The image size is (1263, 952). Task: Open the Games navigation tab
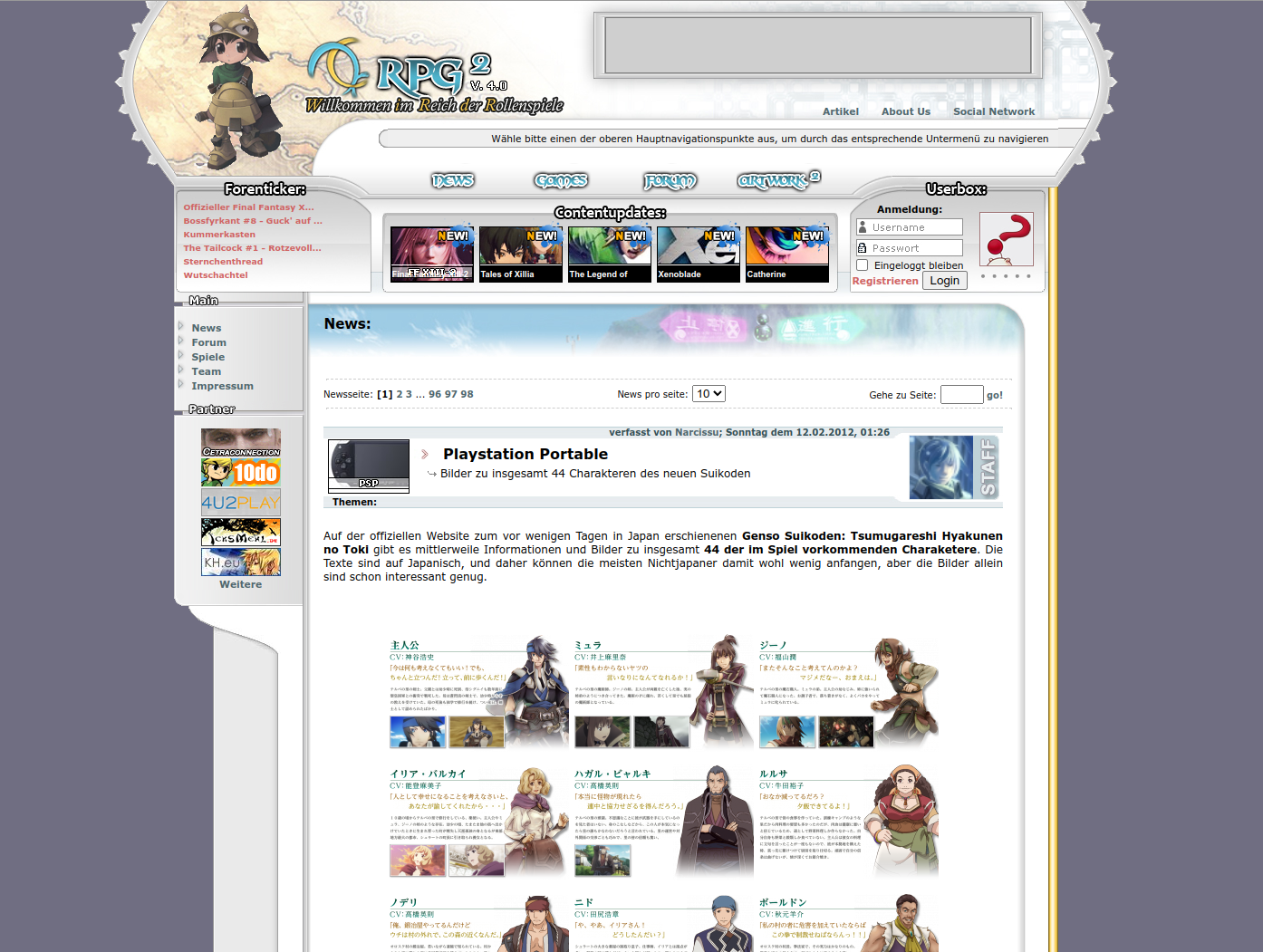(x=561, y=181)
